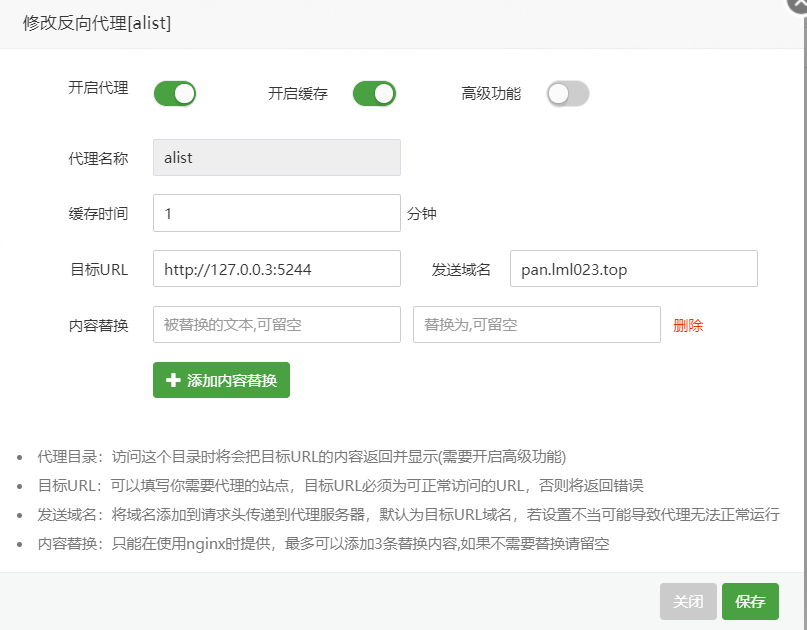Select the 发送域名 input field

tap(633, 269)
